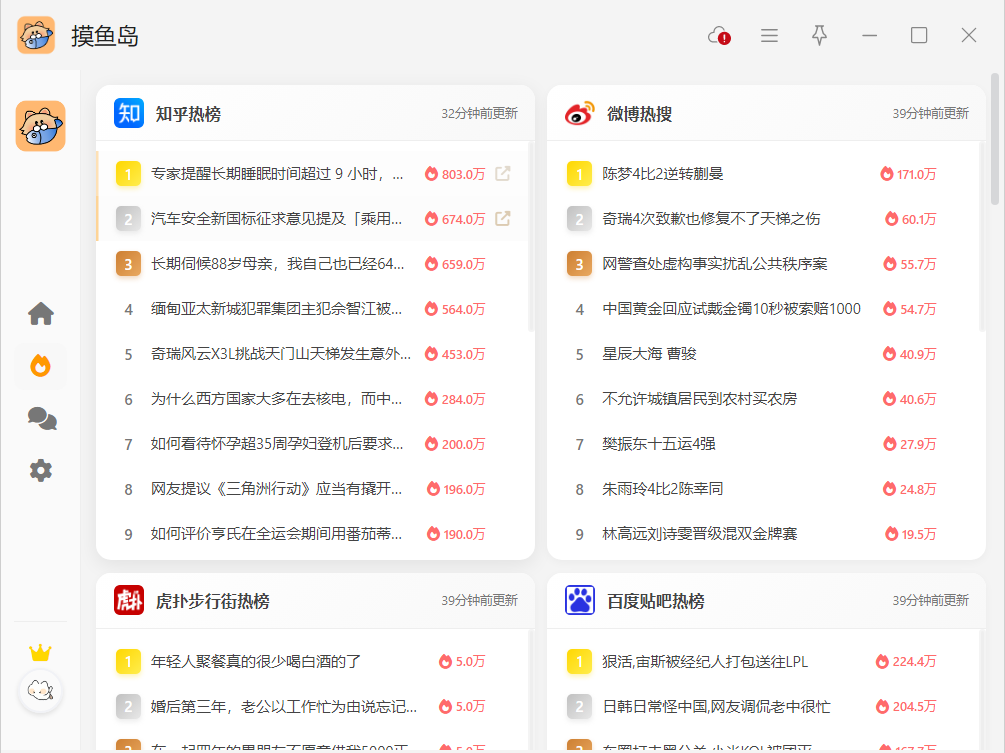The height and width of the screenshot is (753, 1005).
Task: Open external link for second Zhihu item
Action: 503,219
